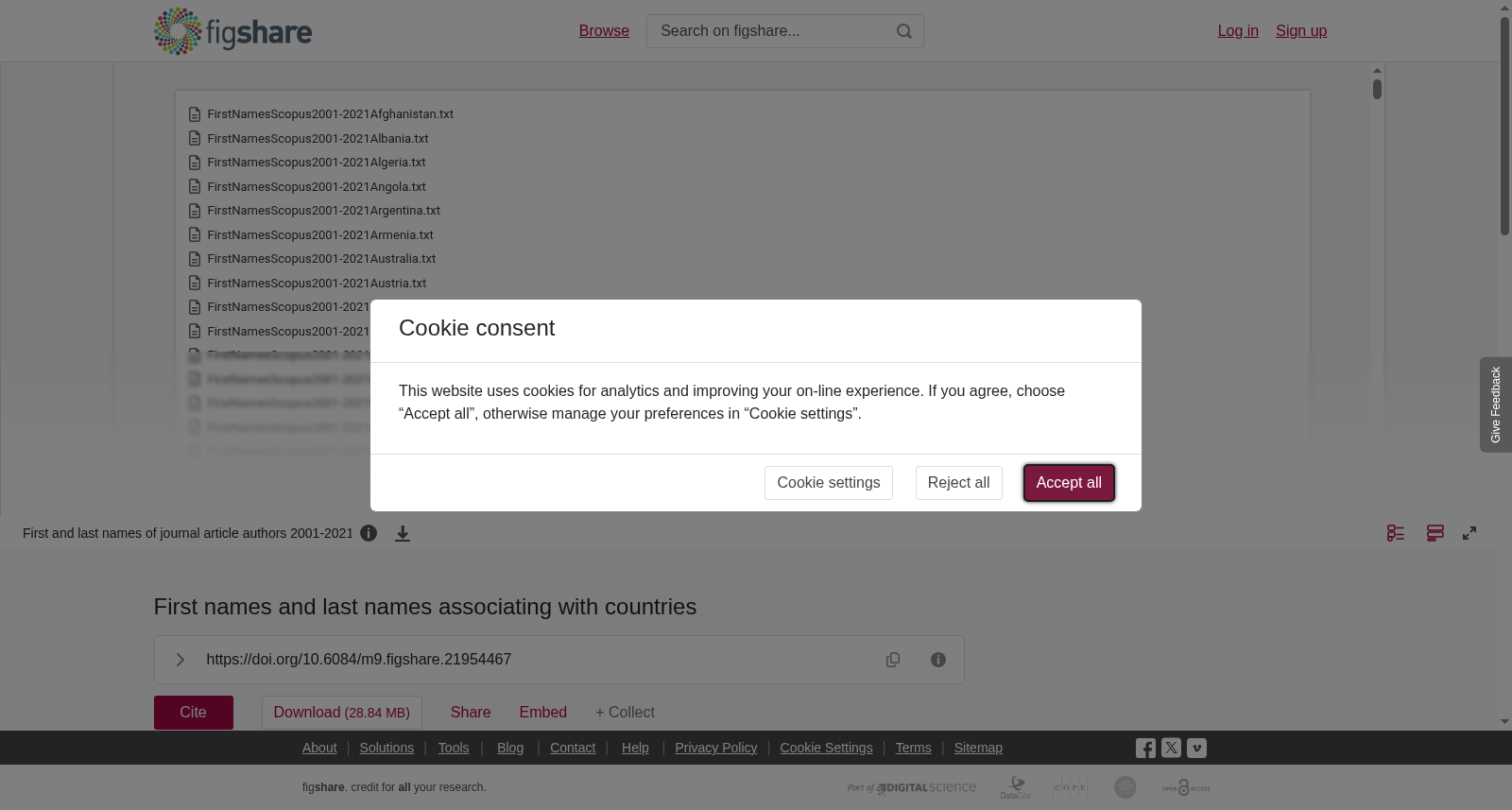The height and width of the screenshot is (810, 1512).
Task: Open fullscreen viewer icon
Action: (x=1469, y=533)
